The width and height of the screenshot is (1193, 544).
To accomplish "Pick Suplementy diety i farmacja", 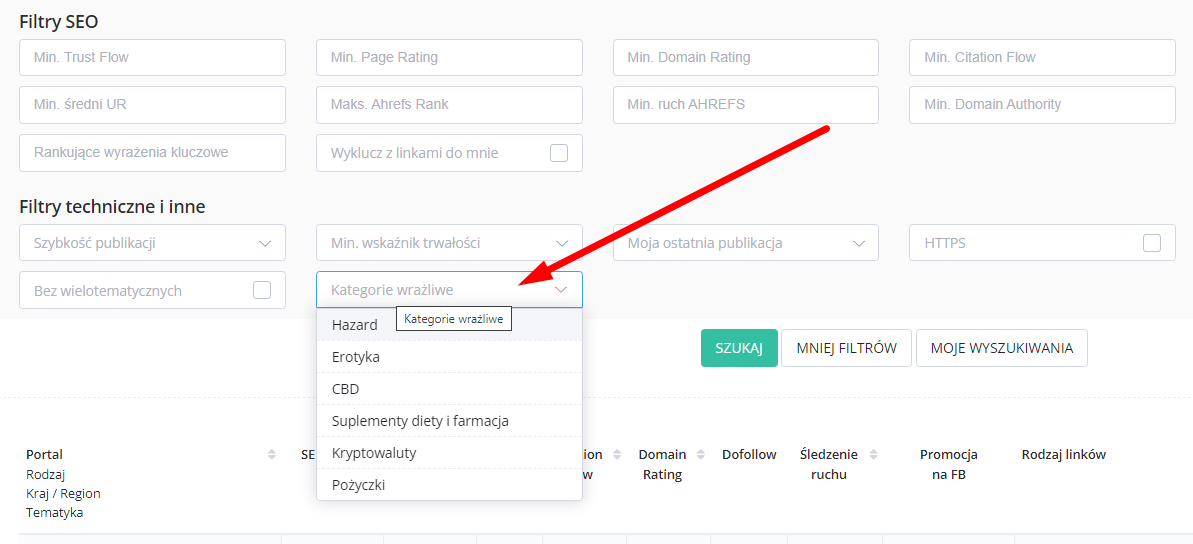I will (449, 421).
